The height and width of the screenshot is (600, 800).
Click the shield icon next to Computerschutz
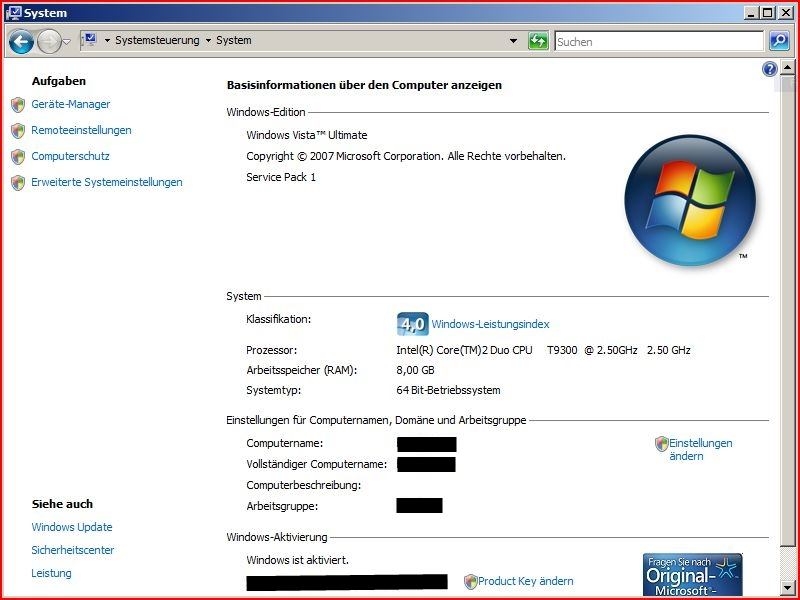pos(18,157)
